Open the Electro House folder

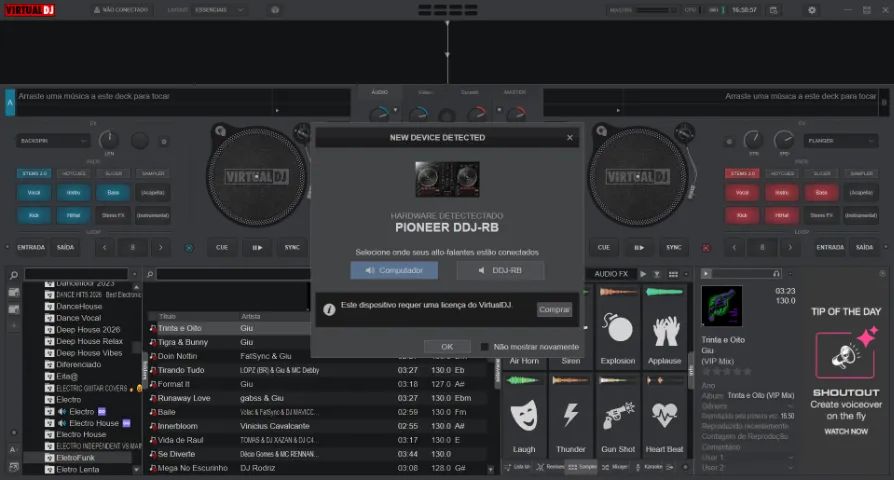(x=81, y=434)
